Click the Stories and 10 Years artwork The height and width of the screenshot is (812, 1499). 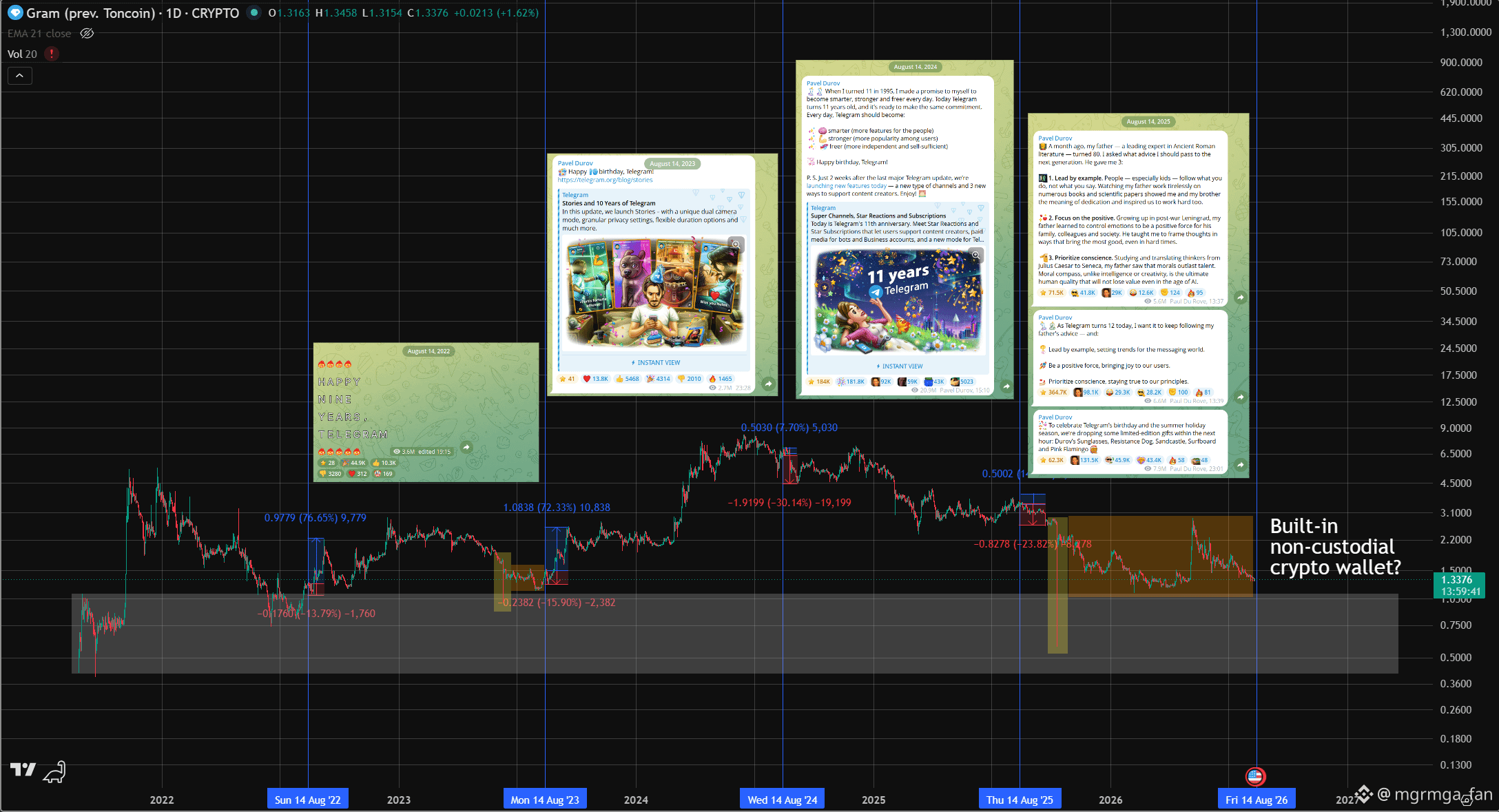[654, 294]
